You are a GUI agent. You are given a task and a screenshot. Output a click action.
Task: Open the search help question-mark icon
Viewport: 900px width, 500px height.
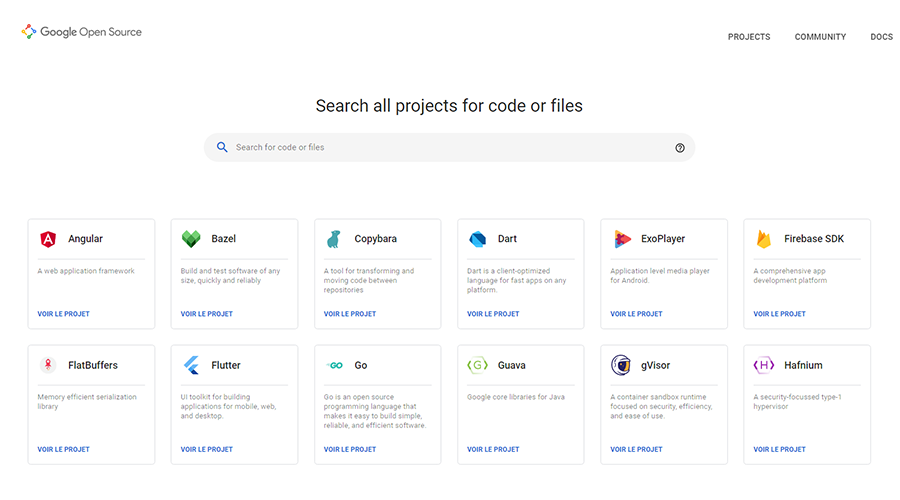680,148
